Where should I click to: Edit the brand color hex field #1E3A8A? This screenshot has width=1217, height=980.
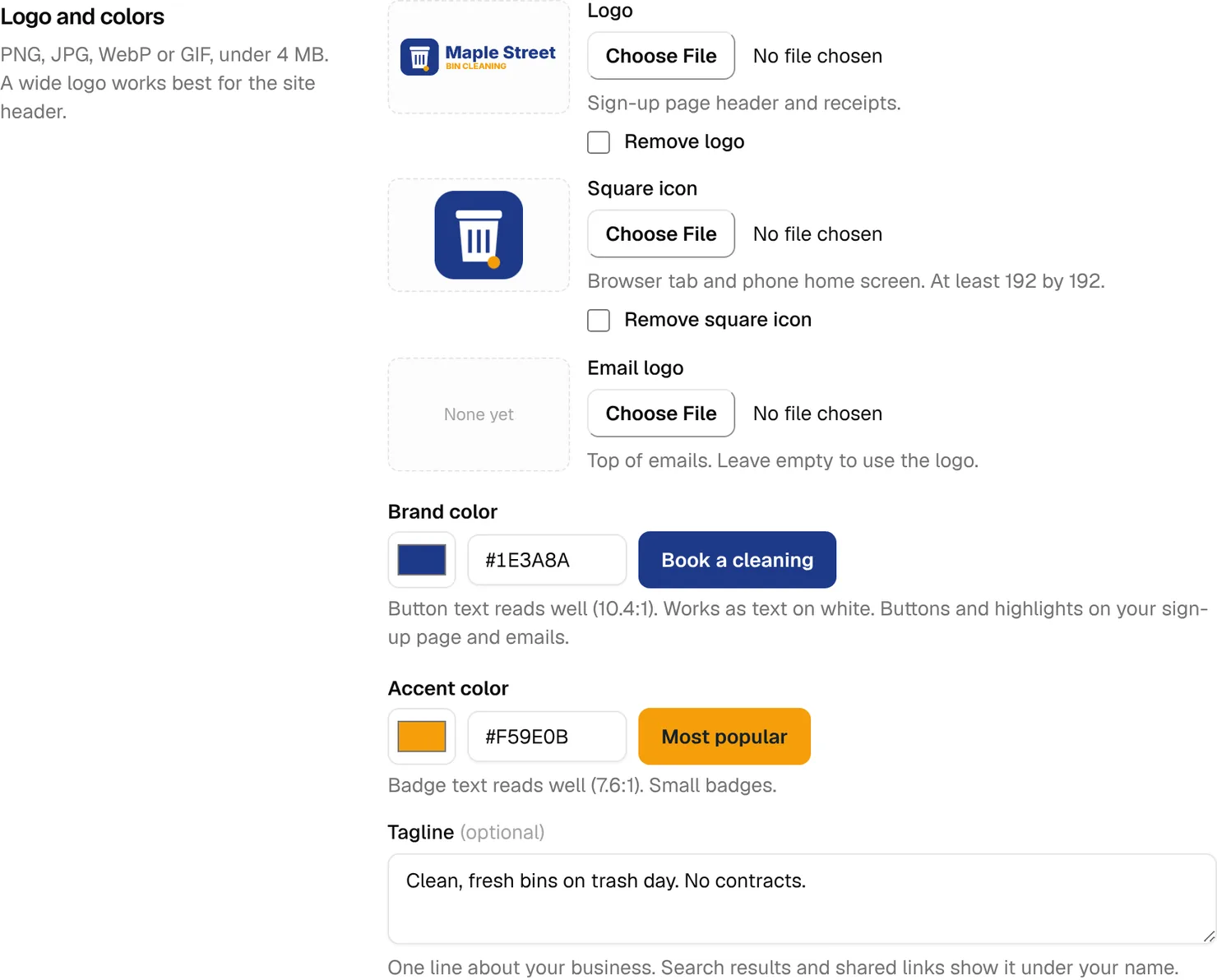point(547,560)
